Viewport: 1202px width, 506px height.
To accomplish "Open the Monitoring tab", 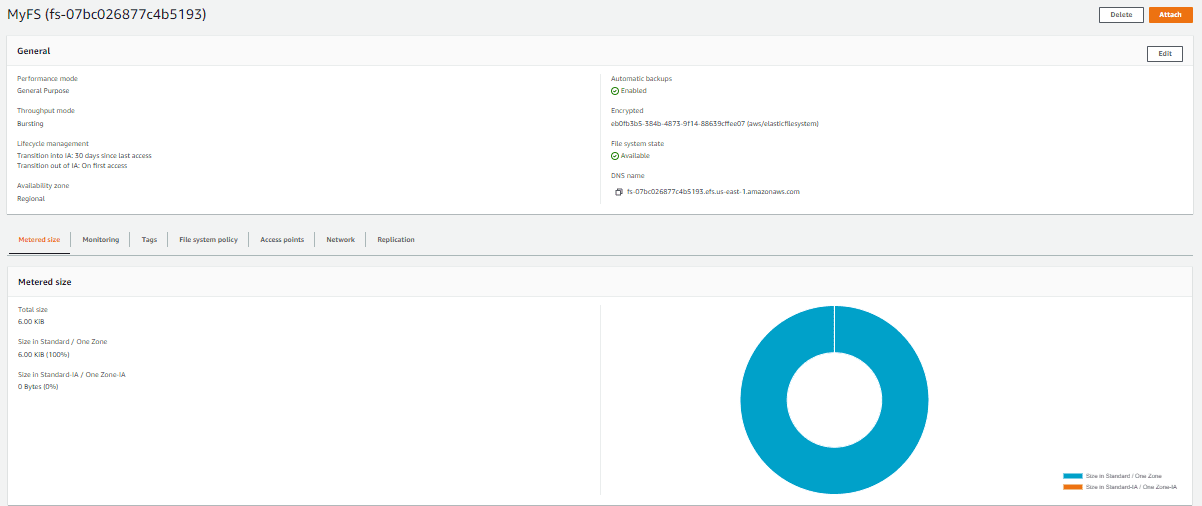I will click(x=101, y=240).
